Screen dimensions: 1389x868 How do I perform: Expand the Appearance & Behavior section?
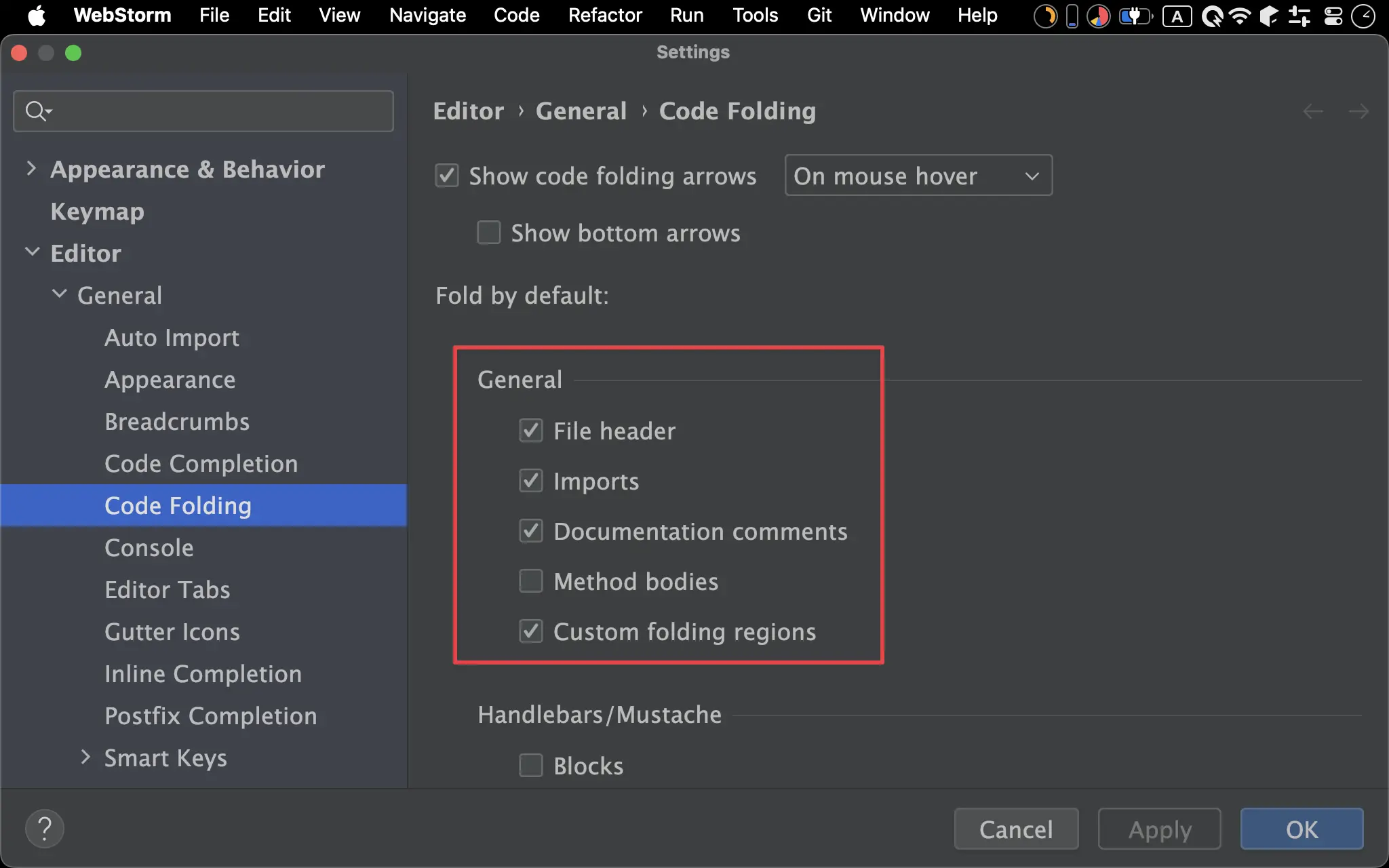point(31,169)
